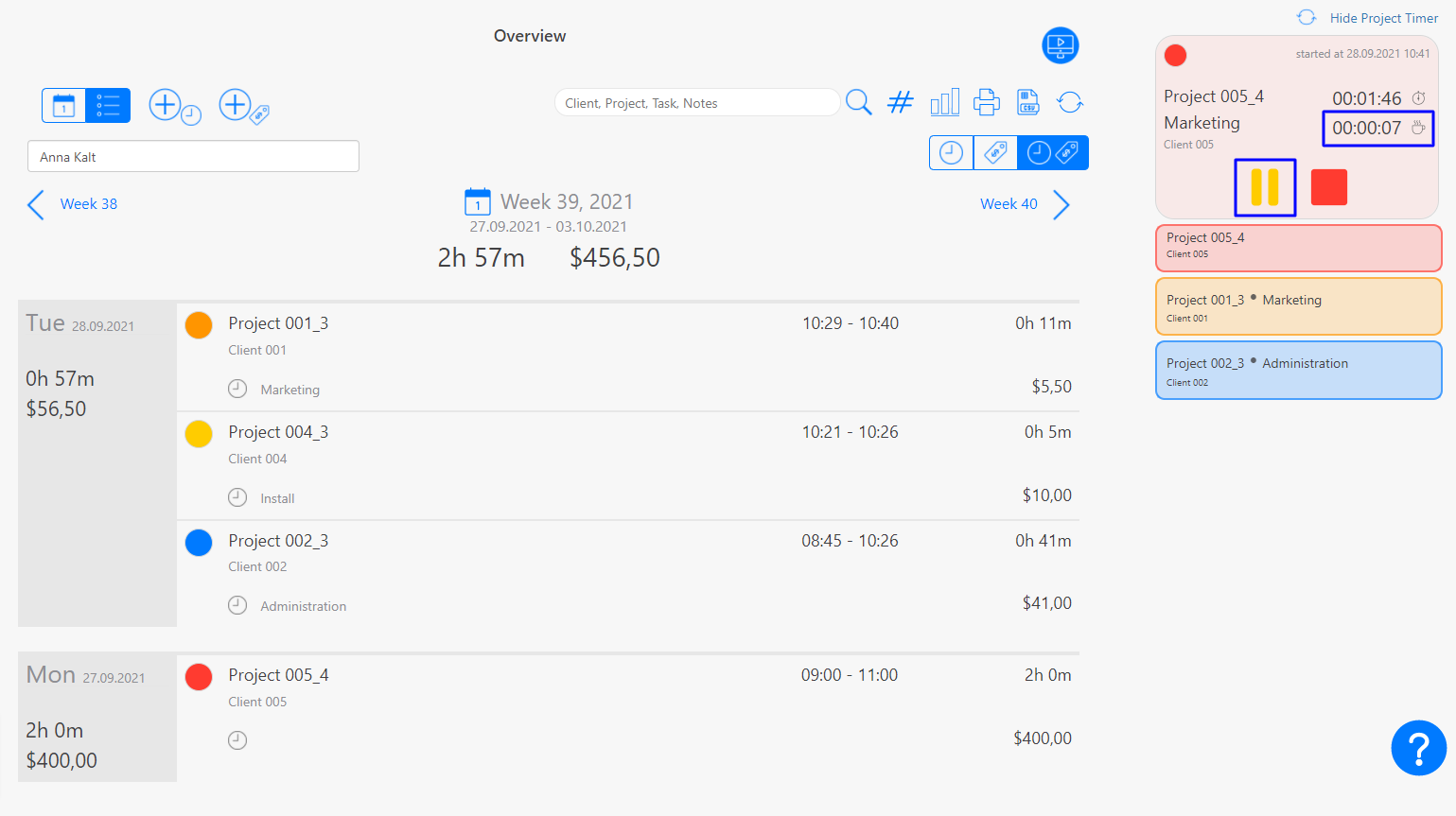1456x816 pixels.
Task: Click the orange Project 001_3 color dot
Action: tap(199, 325)
